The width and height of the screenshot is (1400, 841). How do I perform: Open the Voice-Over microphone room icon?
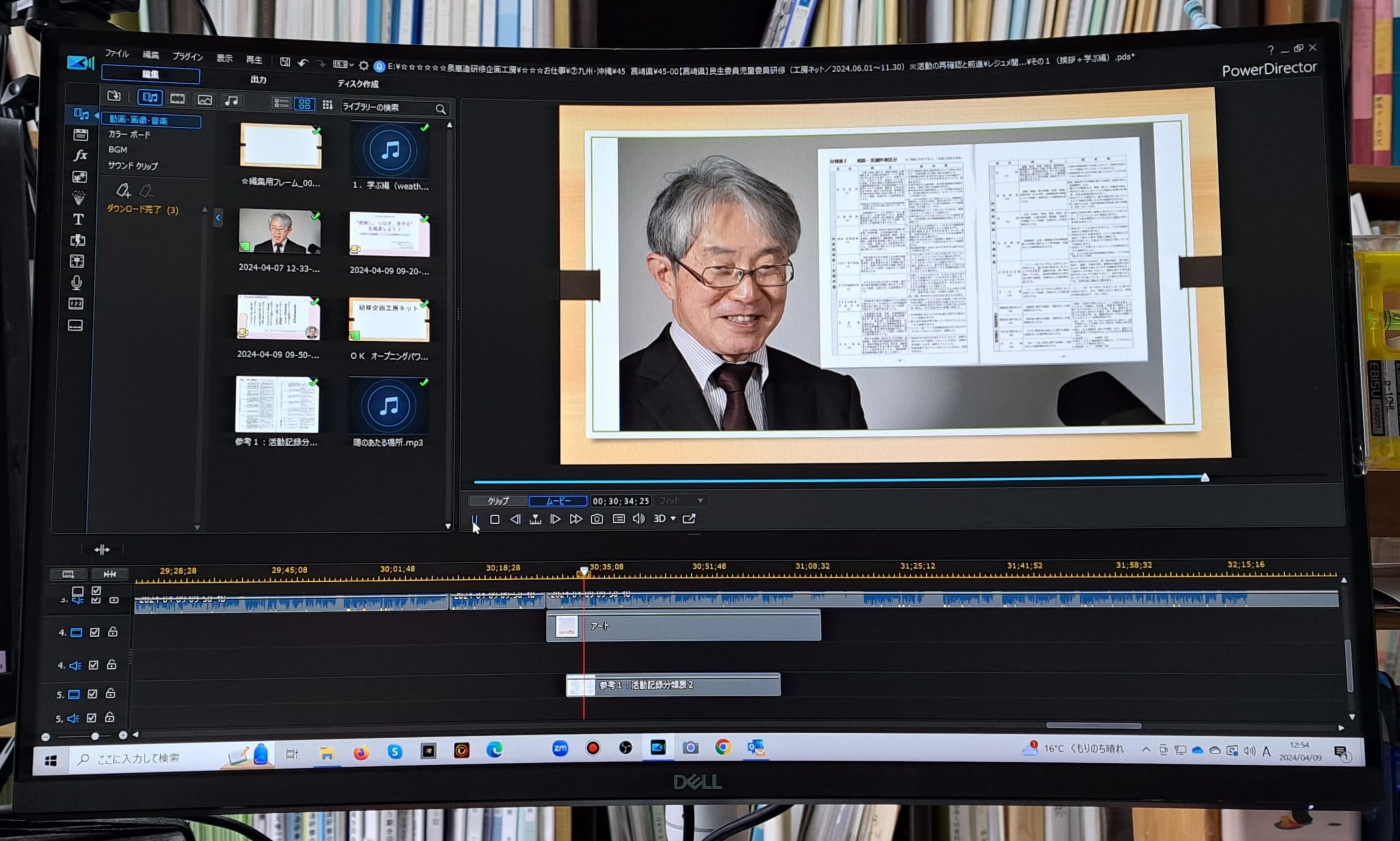pyautogui.click(x=77, y=282)
